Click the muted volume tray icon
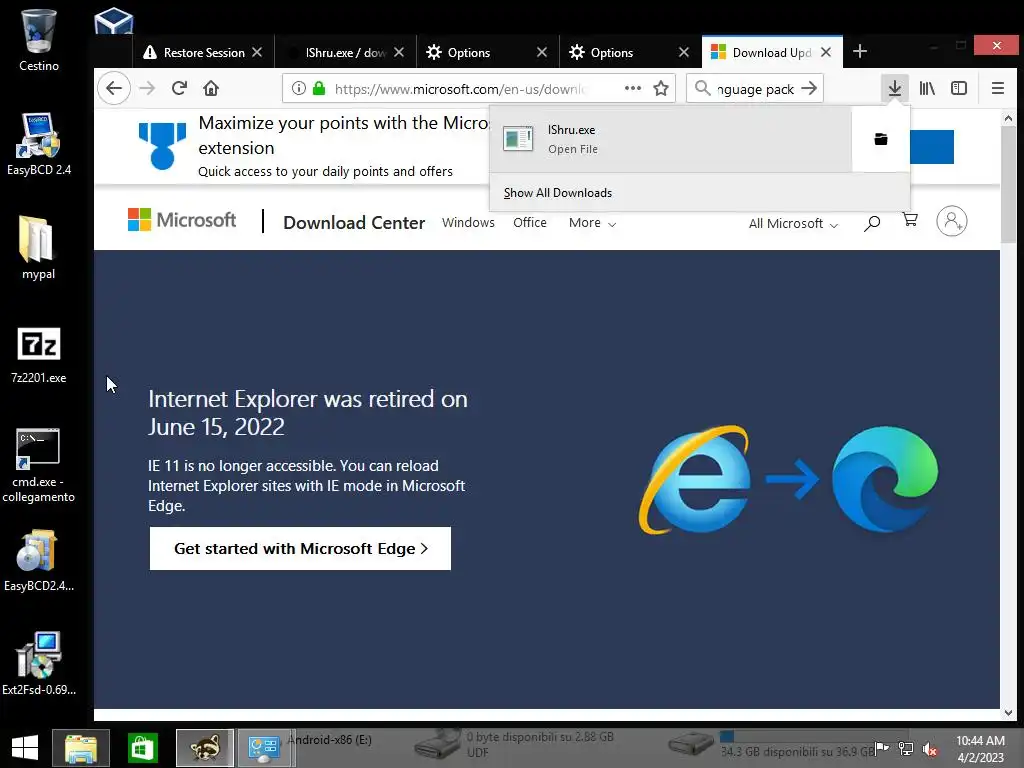The height and width of the screenshot is (768, 1024). pos(930,749)
